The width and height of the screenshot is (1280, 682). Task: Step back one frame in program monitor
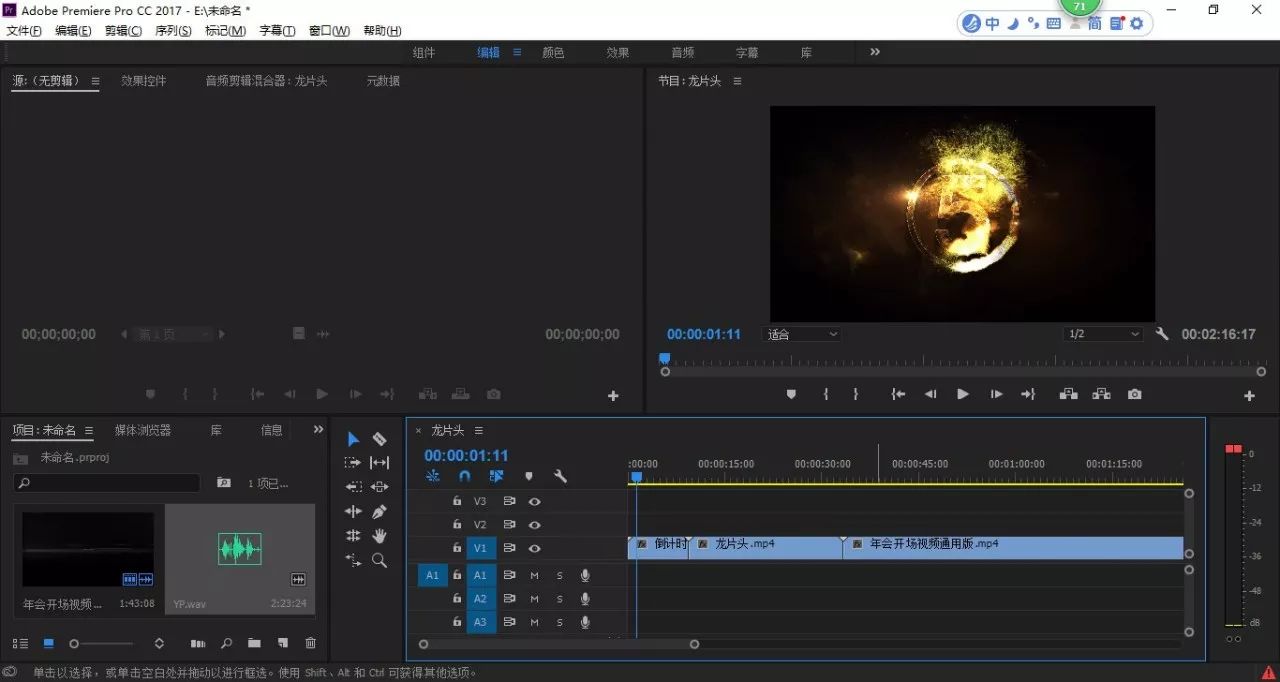[x=931, y=394]
